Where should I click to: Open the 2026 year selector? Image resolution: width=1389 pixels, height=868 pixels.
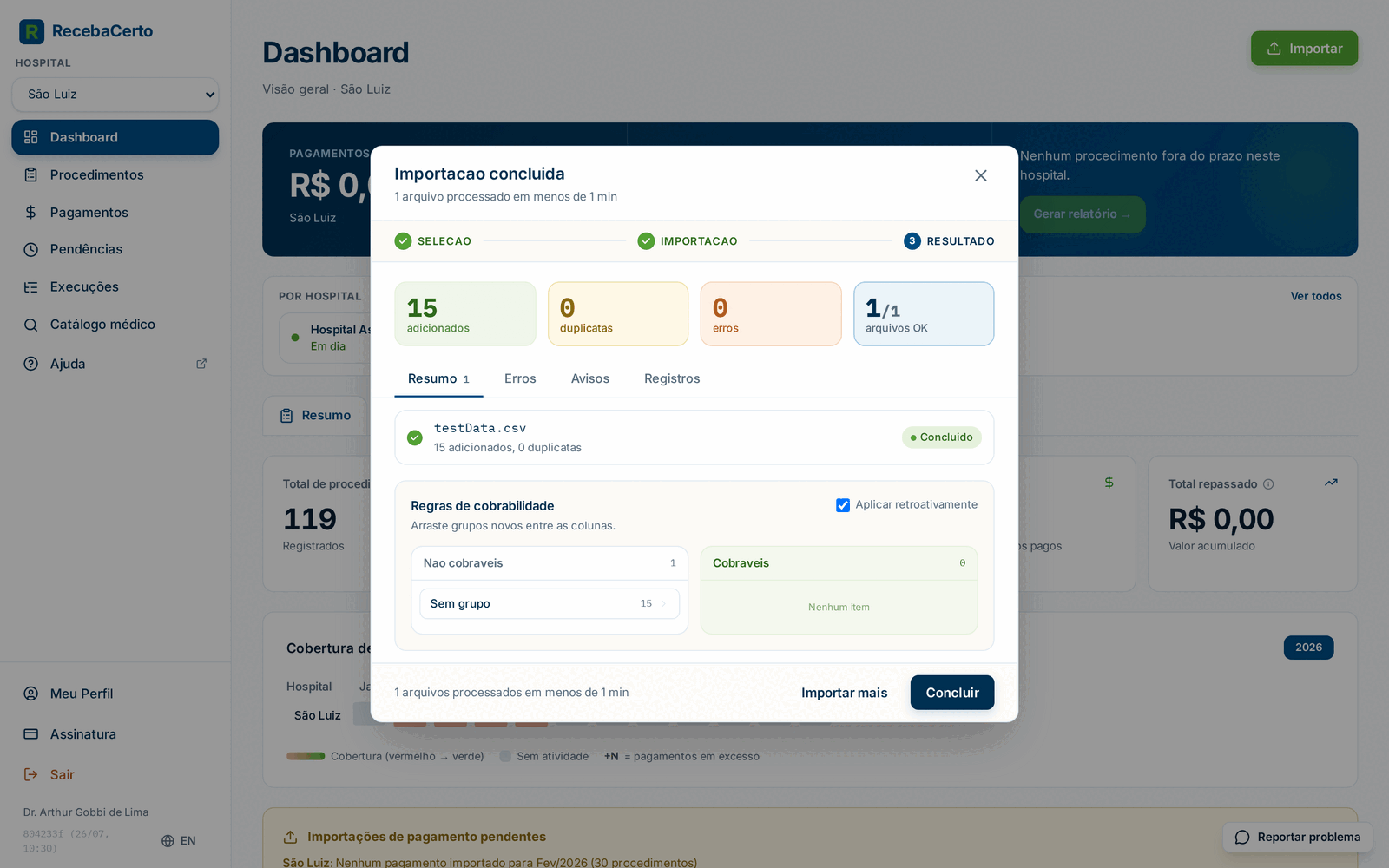pyautogui.click(x=1308, y=648)
